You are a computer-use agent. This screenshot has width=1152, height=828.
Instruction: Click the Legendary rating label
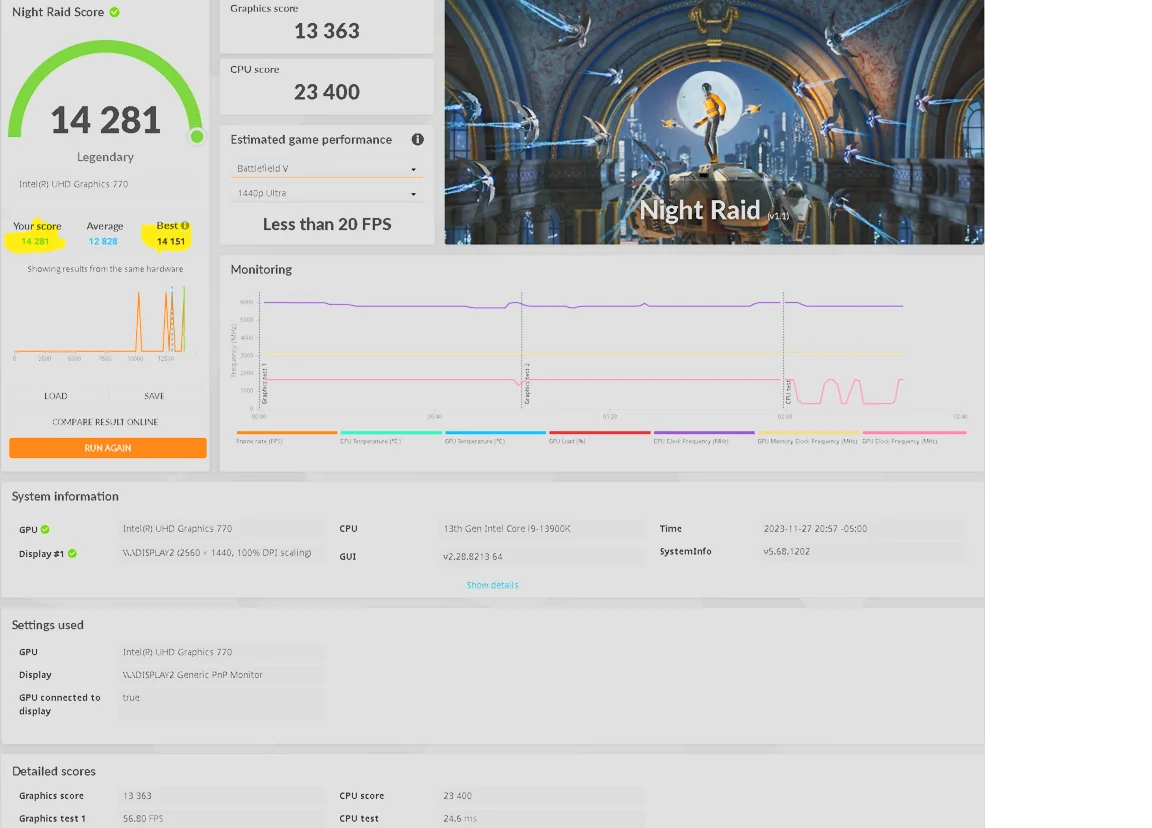105,157
